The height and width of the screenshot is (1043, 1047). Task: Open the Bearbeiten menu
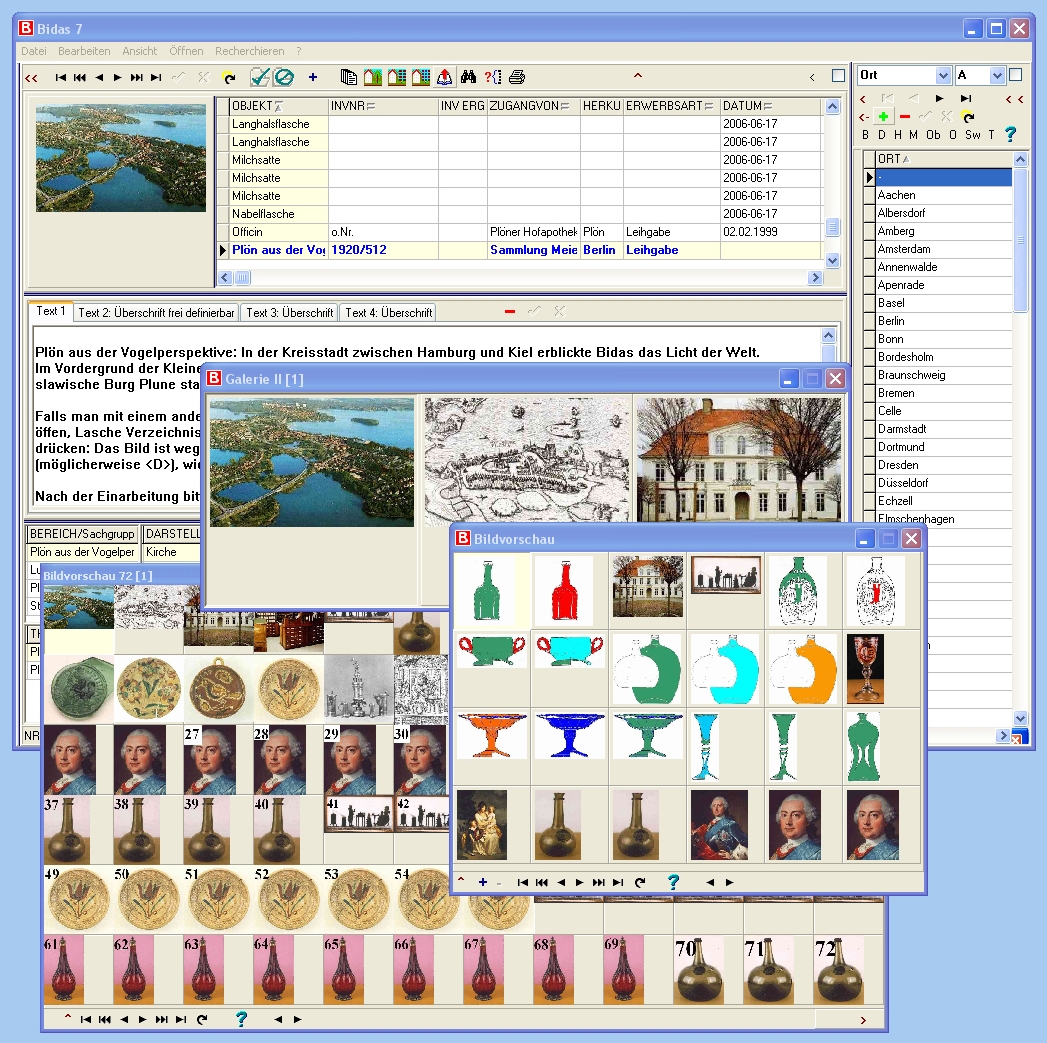point(84,51)
